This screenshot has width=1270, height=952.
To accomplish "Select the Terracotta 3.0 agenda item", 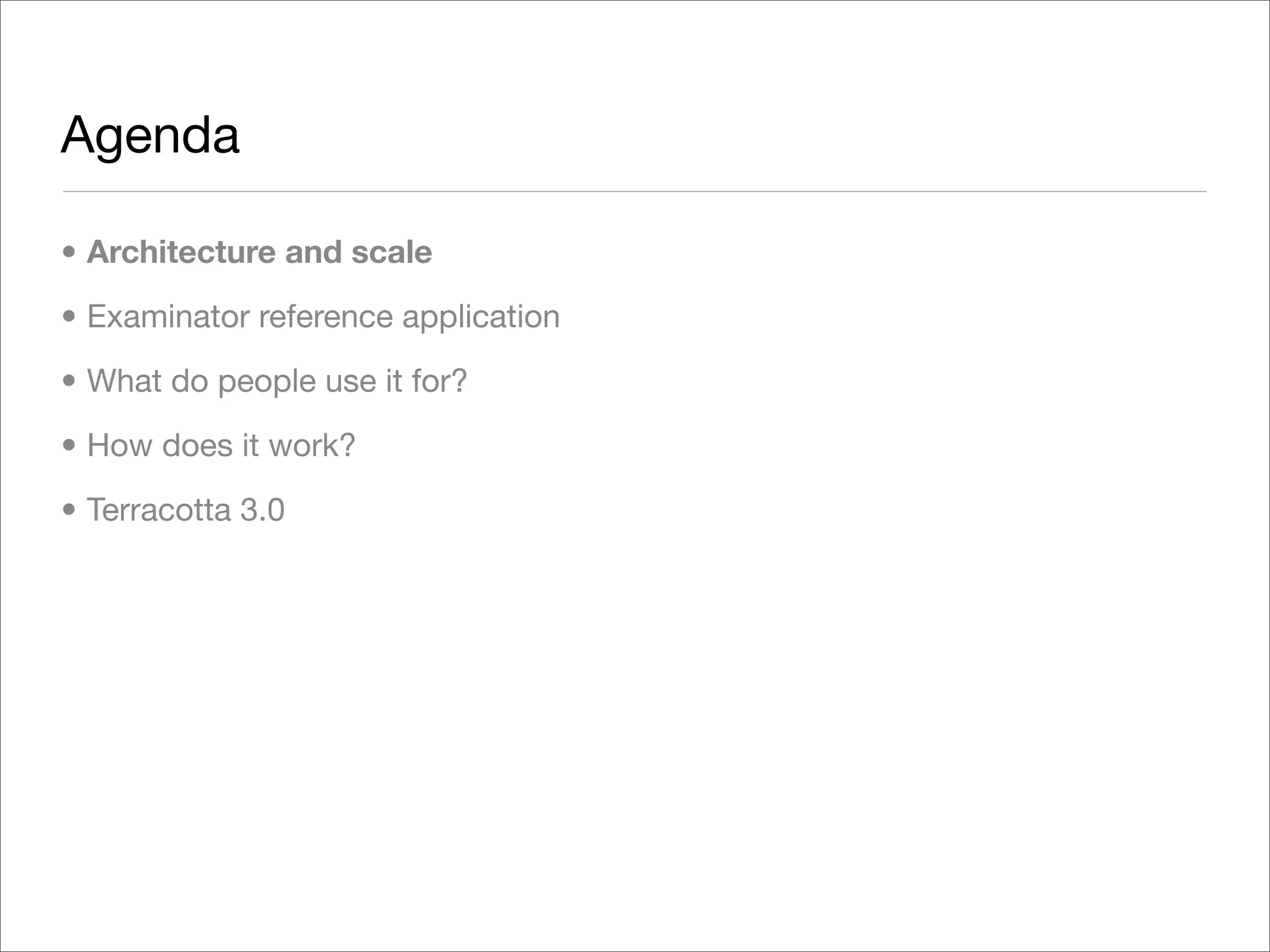I will pyautogui.click(x=185, y=509).
